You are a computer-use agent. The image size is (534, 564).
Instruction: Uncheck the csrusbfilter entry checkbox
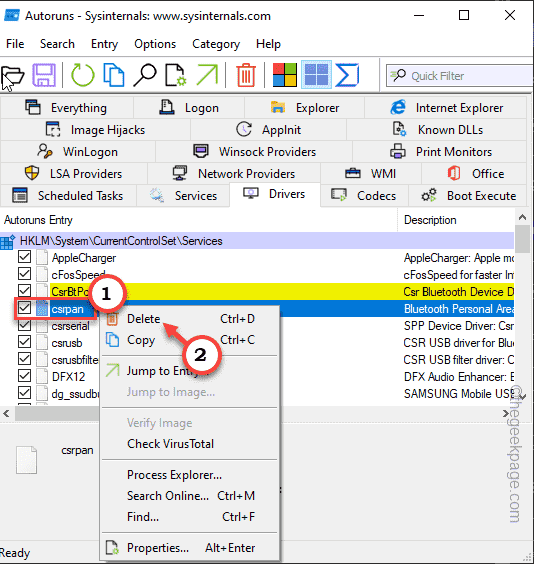pos(24,359)
